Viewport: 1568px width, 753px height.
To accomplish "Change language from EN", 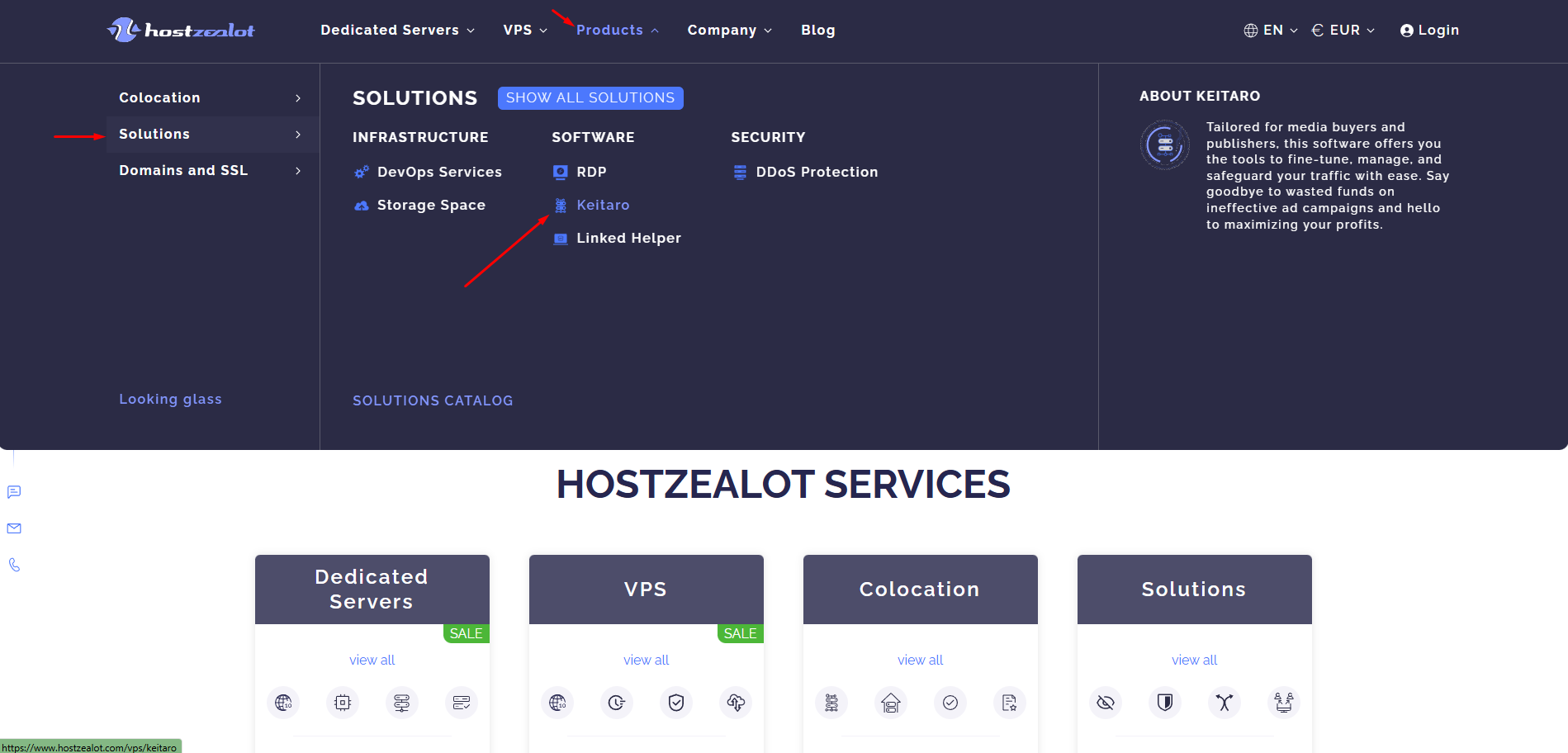I will 1271,30.
